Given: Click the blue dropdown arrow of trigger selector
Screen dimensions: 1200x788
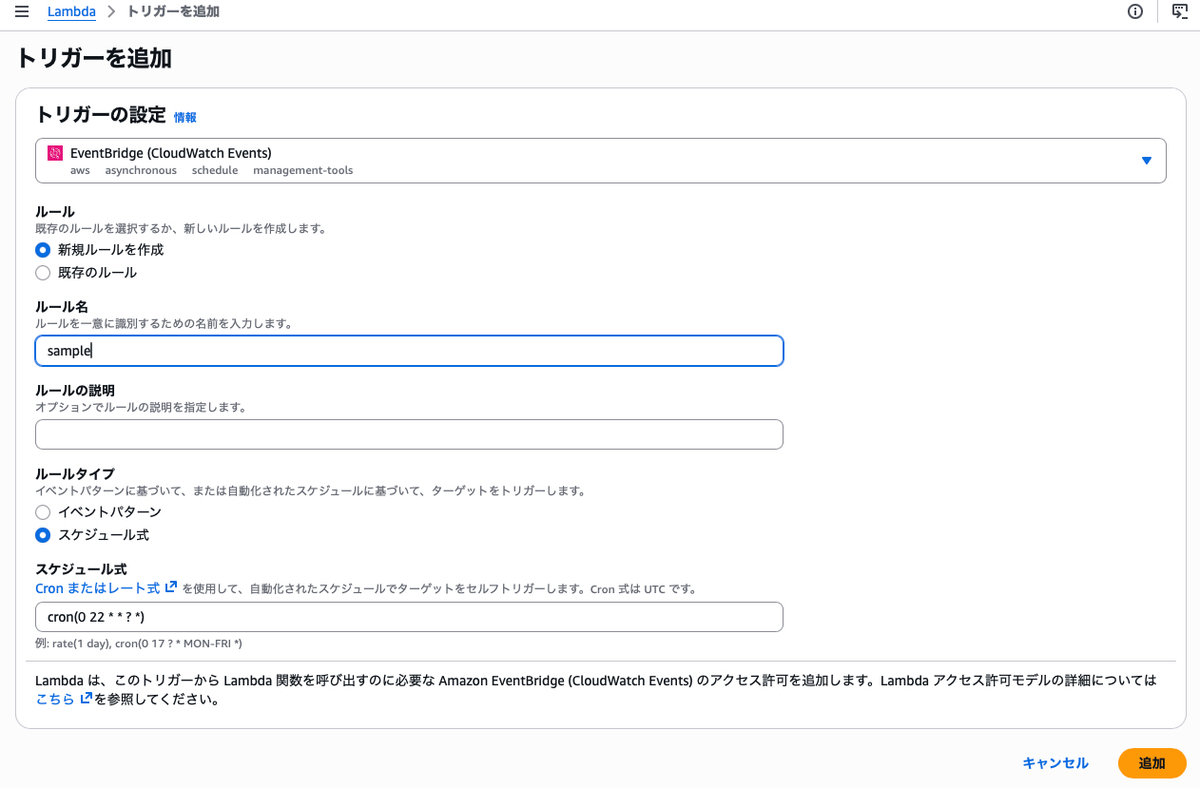Looking at the screenshot, I should [1146, 160].
